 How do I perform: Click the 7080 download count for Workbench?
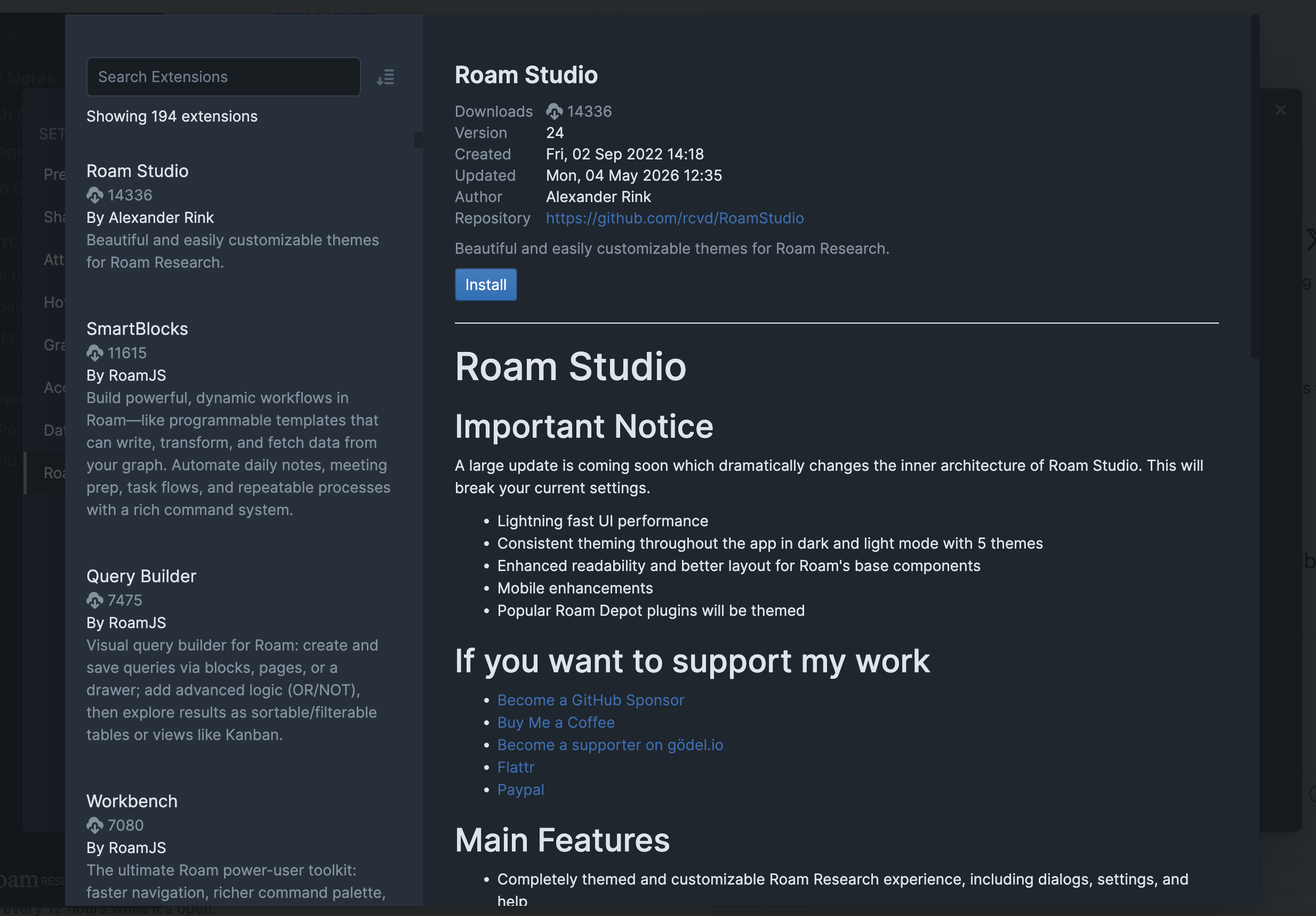(x=125, y=825)
